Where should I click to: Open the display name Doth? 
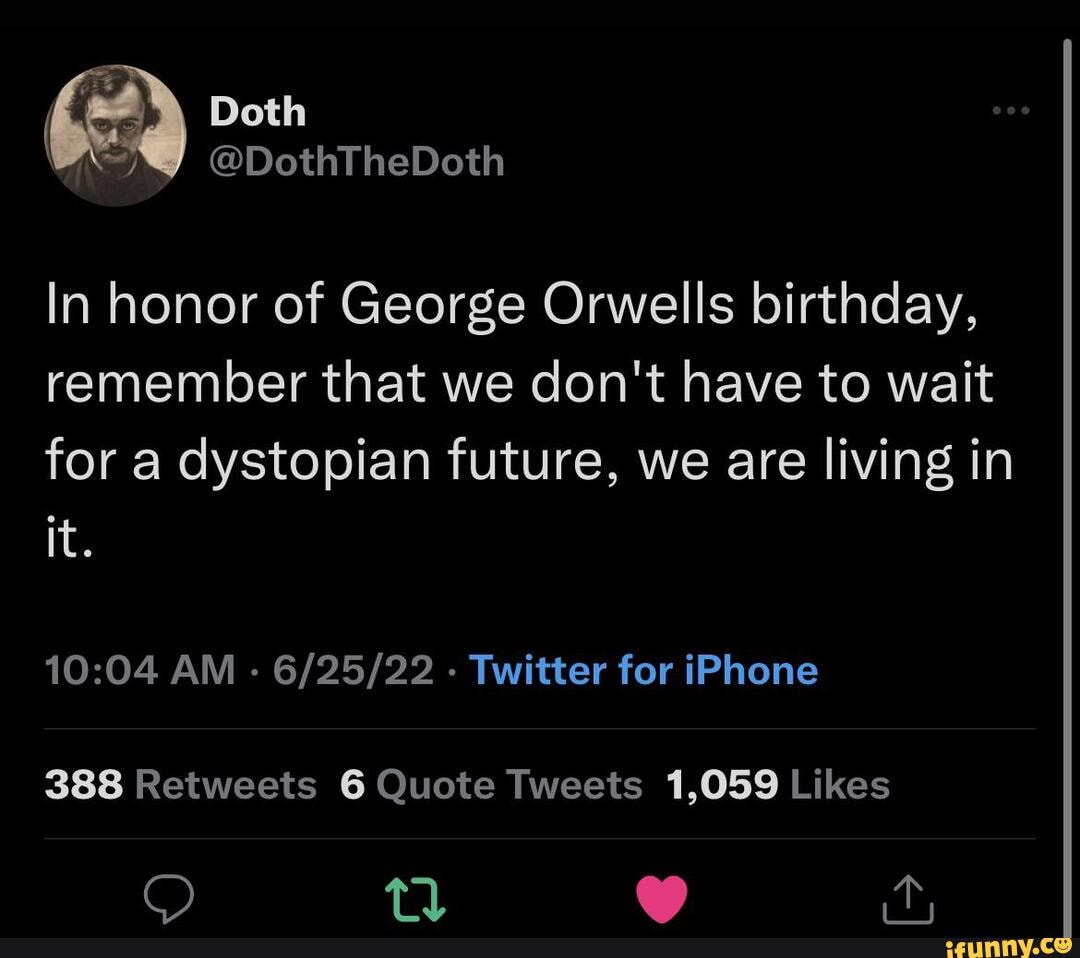(x=258, y=111)
